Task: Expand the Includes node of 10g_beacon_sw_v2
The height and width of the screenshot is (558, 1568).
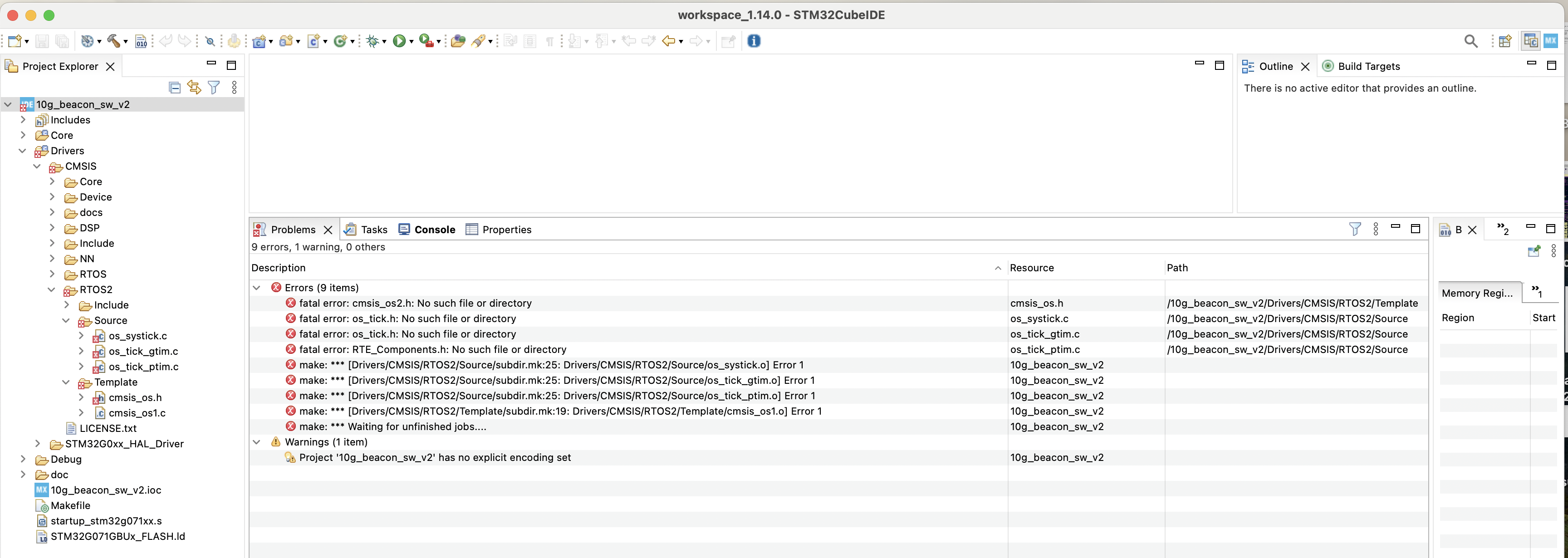Action: 23,120
